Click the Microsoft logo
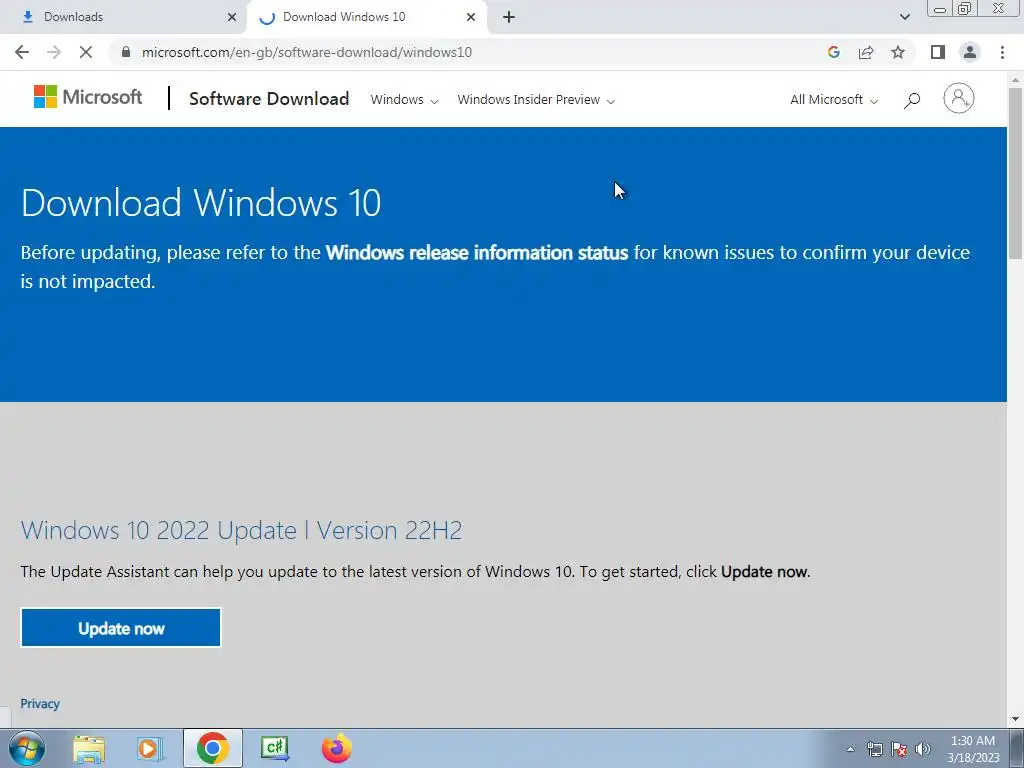The image size is (1024, 768). click(88, 97)
